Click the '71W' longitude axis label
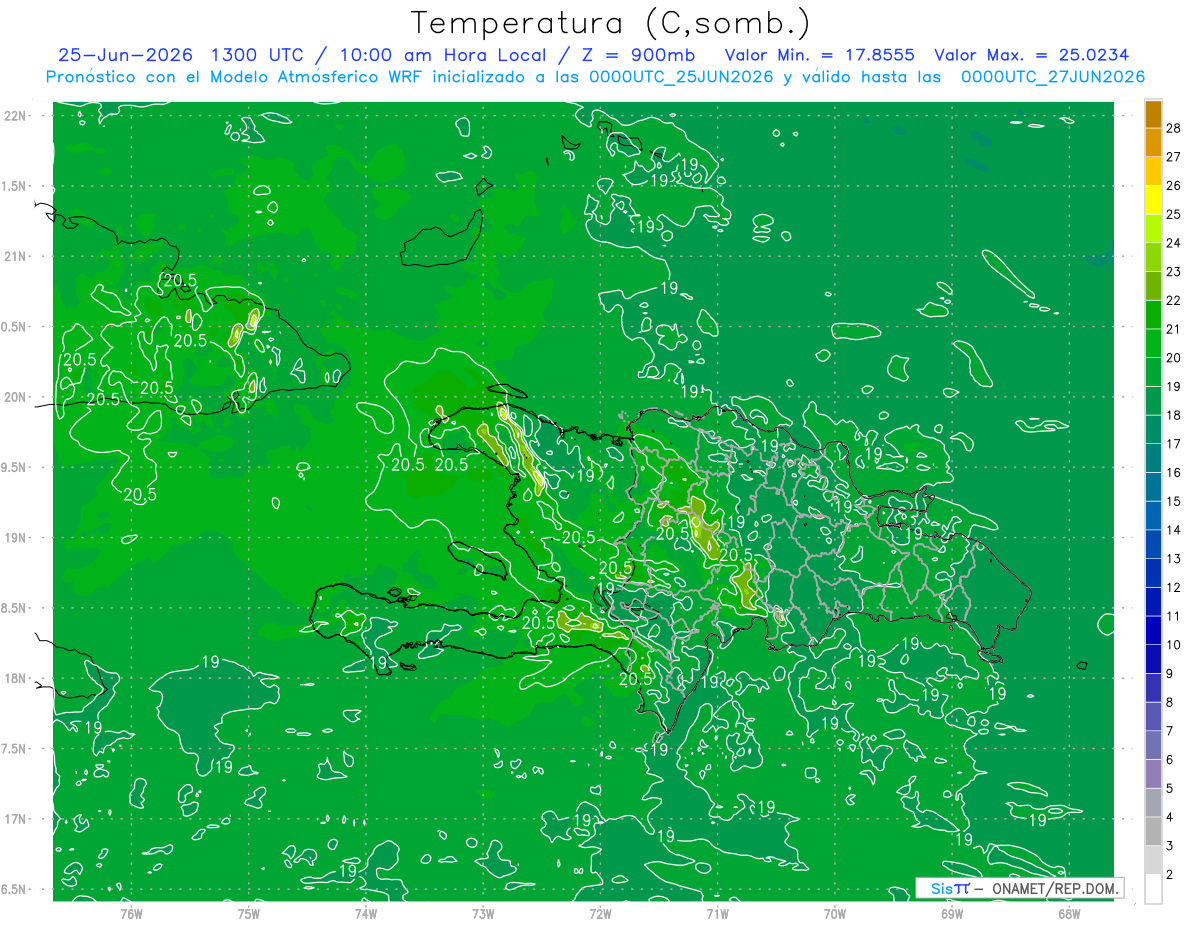The width and height of the screenshot is (1200, 927). point(717,913)
